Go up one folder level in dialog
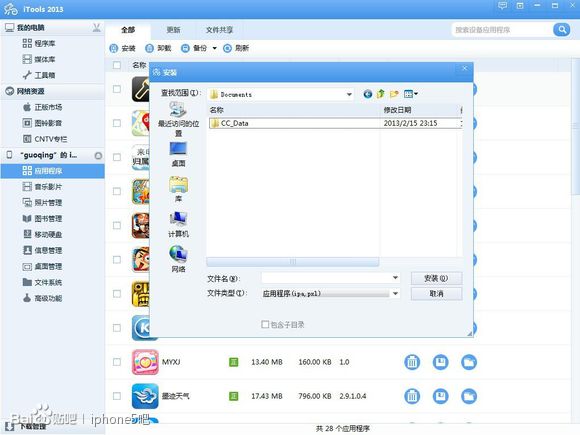This screenshot has width=580, height=435. click(381, 94)
